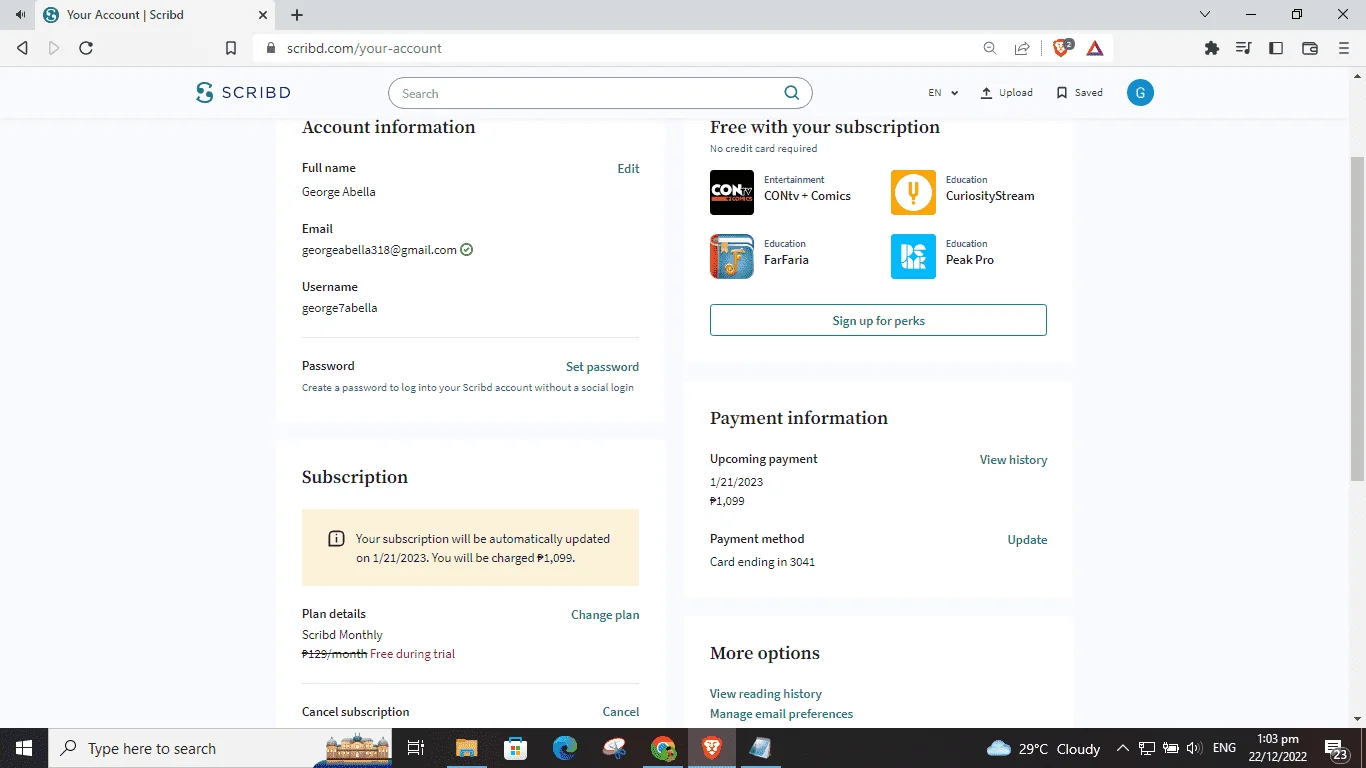The width and height of the screenshot is (1366, 768).
Task: Toggle the browser sidebar panel
Action: tap(1276, 48)
